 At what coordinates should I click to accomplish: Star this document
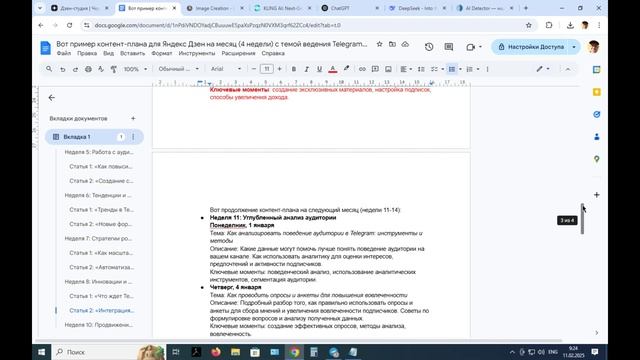379,44
